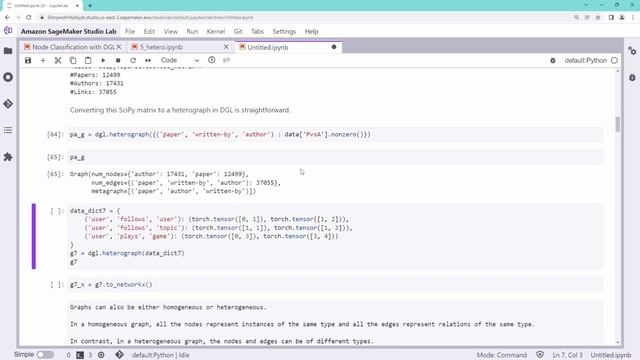Open the File menu
The image size is (640, 360).
click(130, 31)
